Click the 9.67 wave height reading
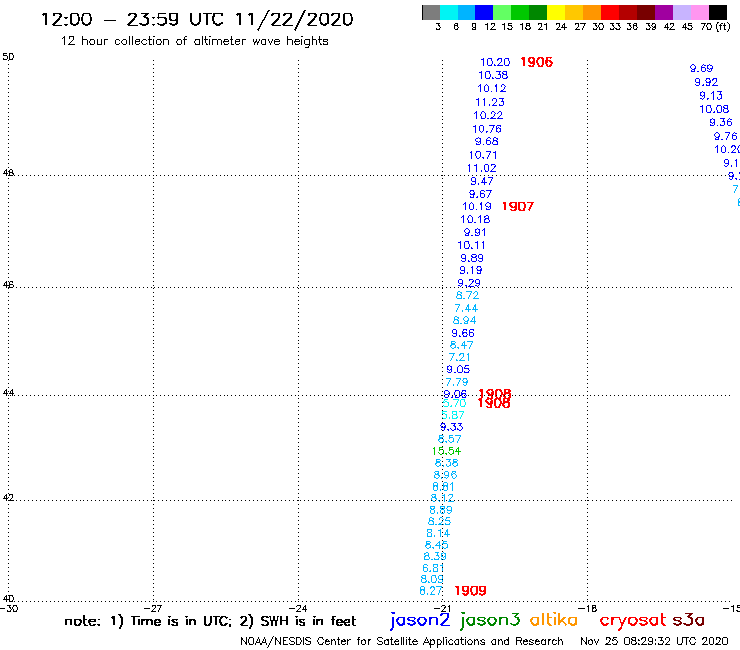The height and width of the screenshot is (650, 740). click(x=480, y=194)
